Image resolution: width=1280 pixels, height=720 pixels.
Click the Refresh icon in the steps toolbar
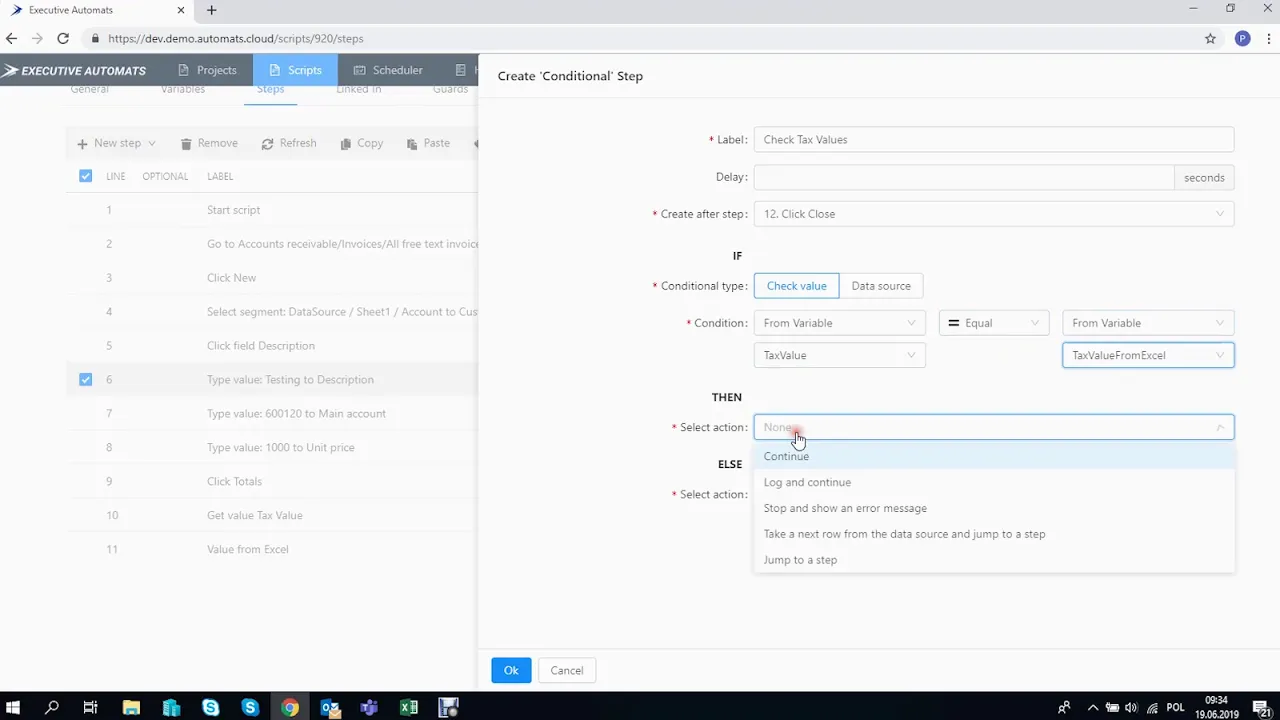coord(268,143)
